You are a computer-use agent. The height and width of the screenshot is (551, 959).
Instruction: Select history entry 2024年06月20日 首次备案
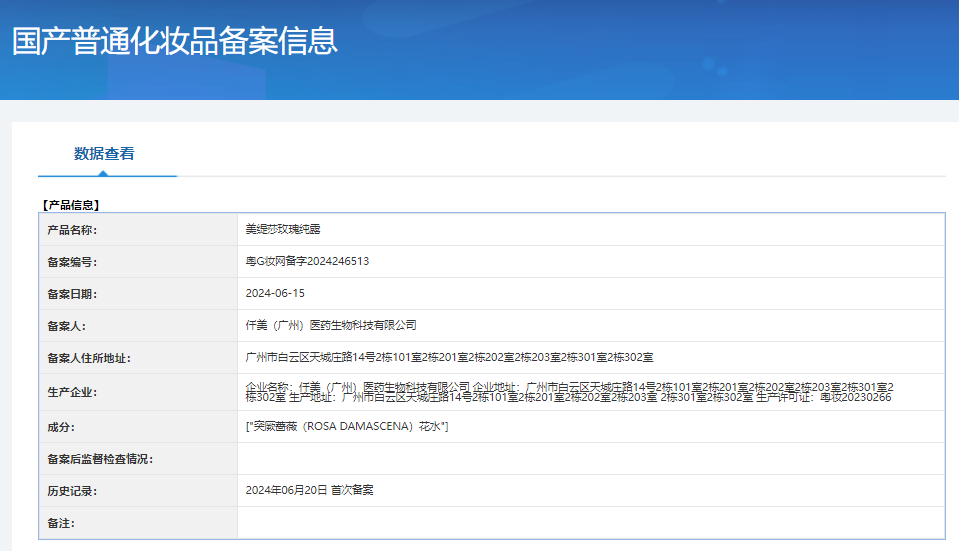(x=309, y=490)
